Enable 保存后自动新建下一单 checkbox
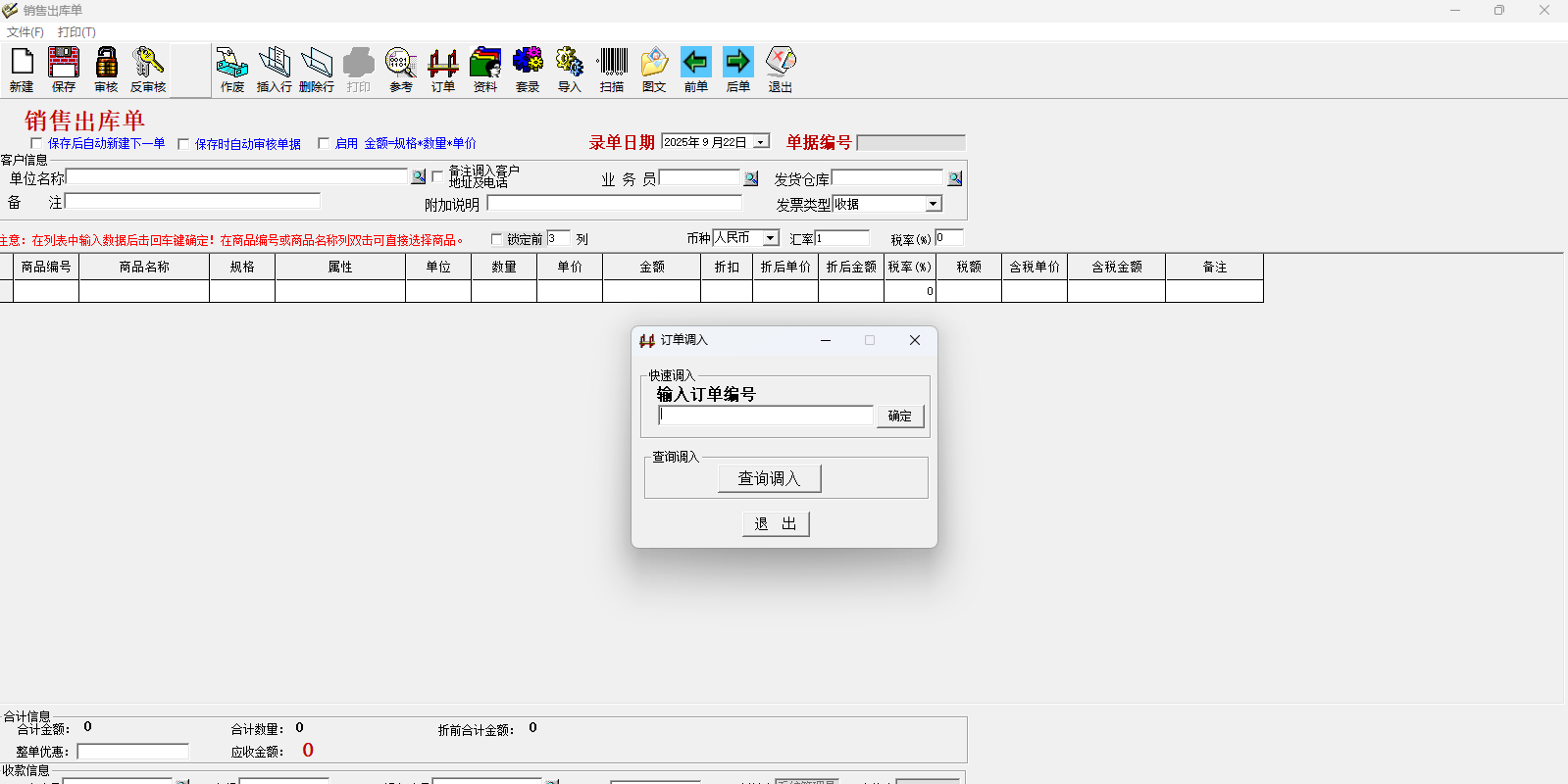Image resolution: width=1568 pixels, height=784 pixels. point(36,143)
